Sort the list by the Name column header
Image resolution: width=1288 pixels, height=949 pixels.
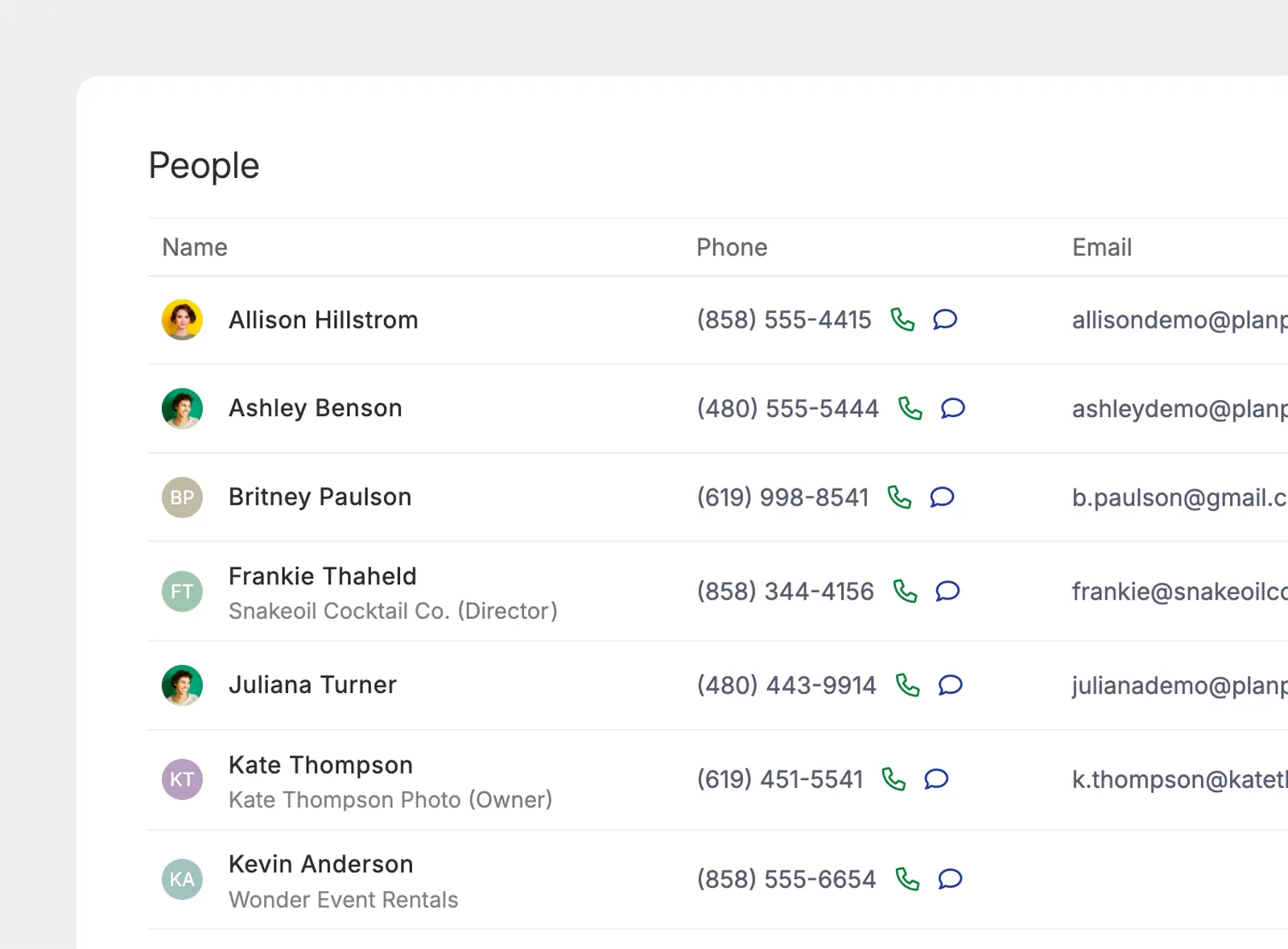pos(195,247)
